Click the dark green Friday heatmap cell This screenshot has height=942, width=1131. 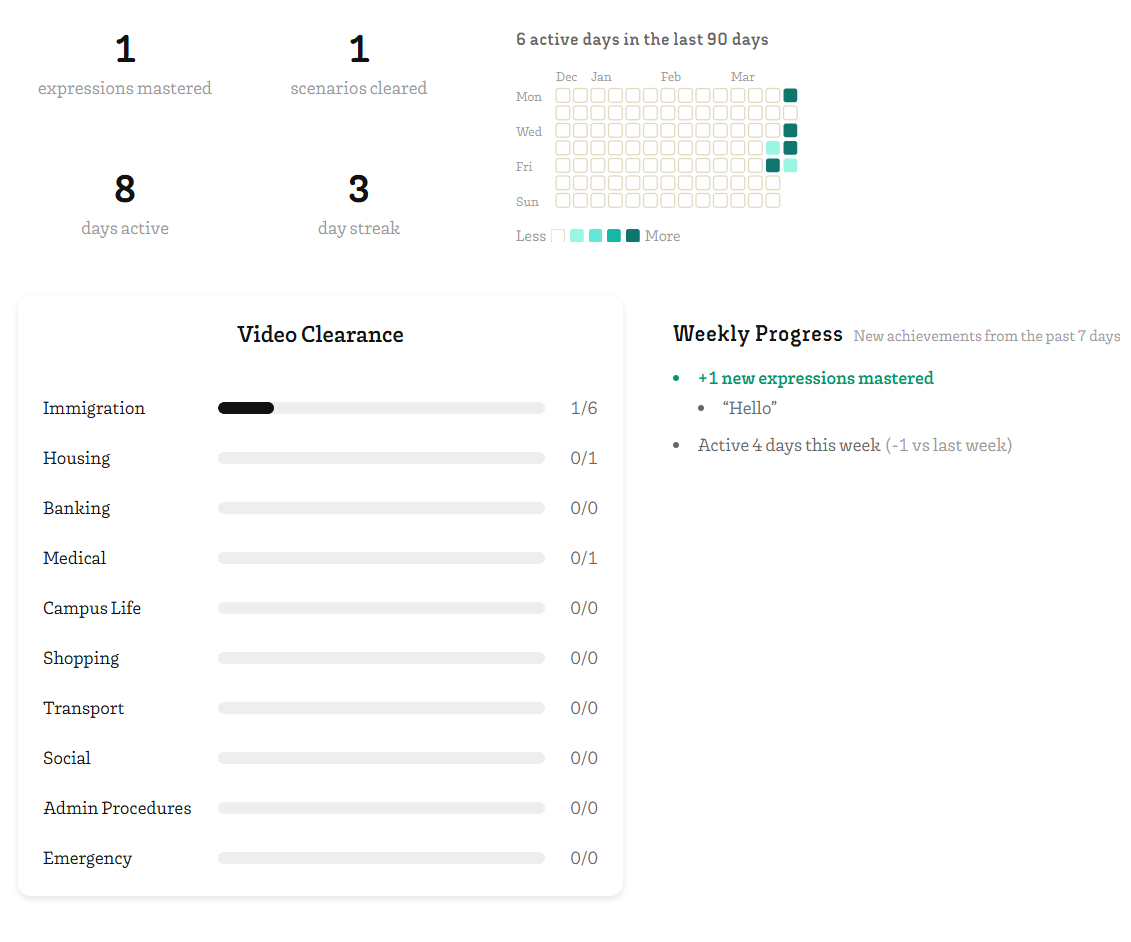[773, 166]
